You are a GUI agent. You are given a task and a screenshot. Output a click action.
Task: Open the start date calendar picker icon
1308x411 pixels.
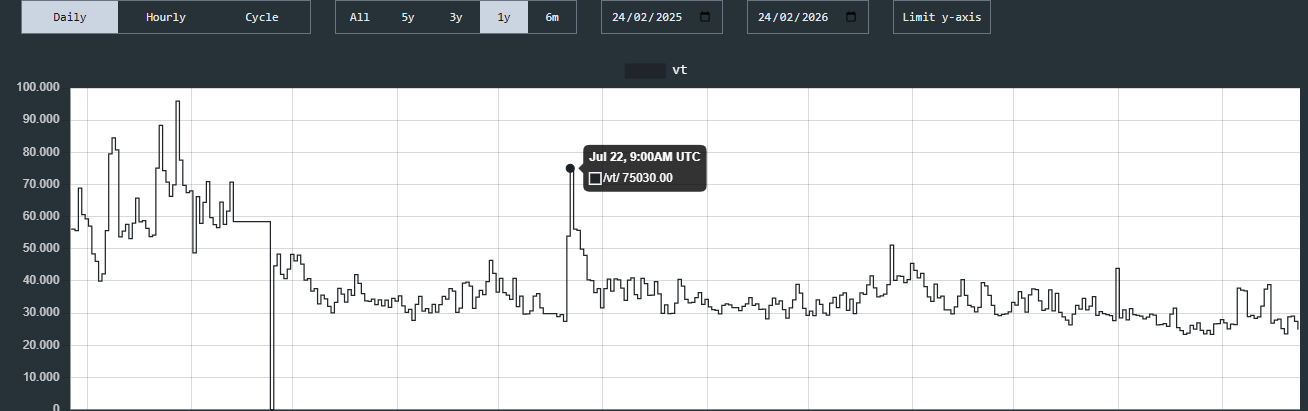point(705,17)
